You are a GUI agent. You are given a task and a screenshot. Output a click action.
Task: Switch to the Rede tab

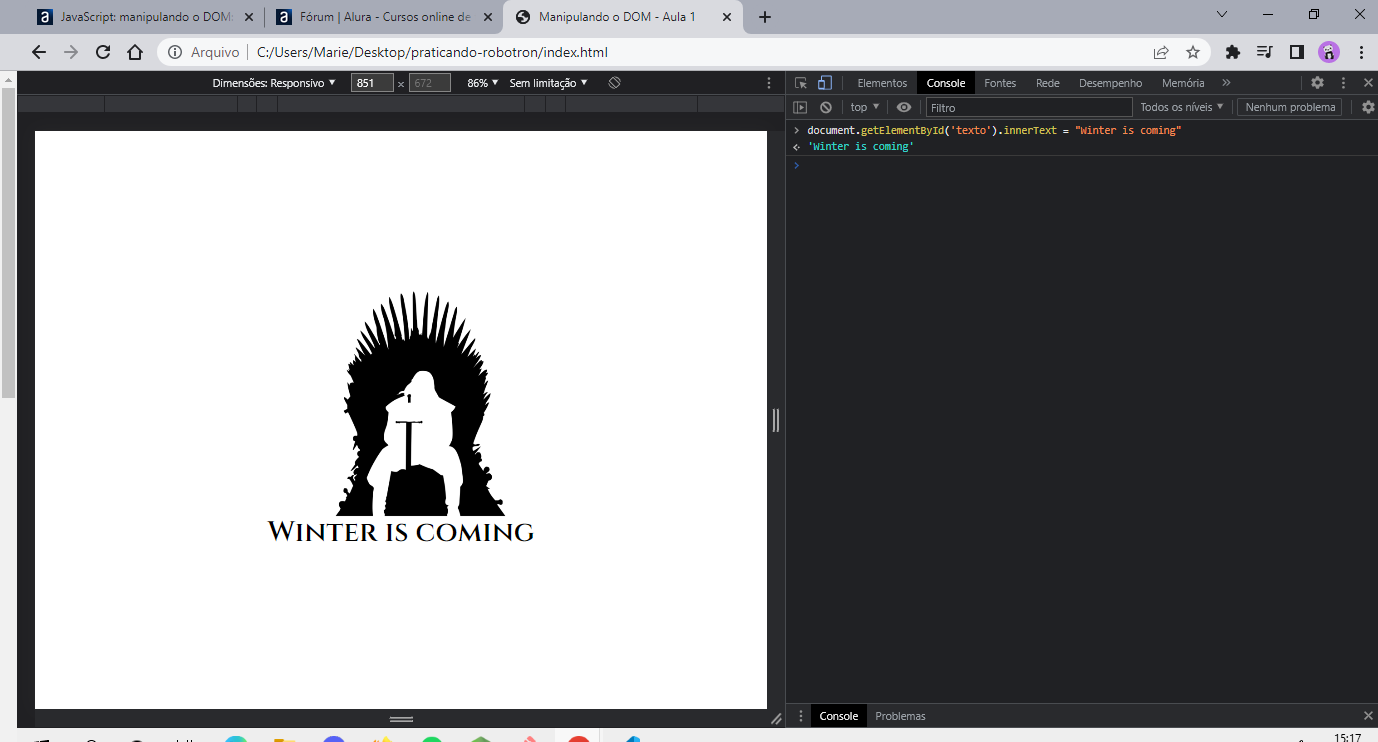click(1048, 83)
